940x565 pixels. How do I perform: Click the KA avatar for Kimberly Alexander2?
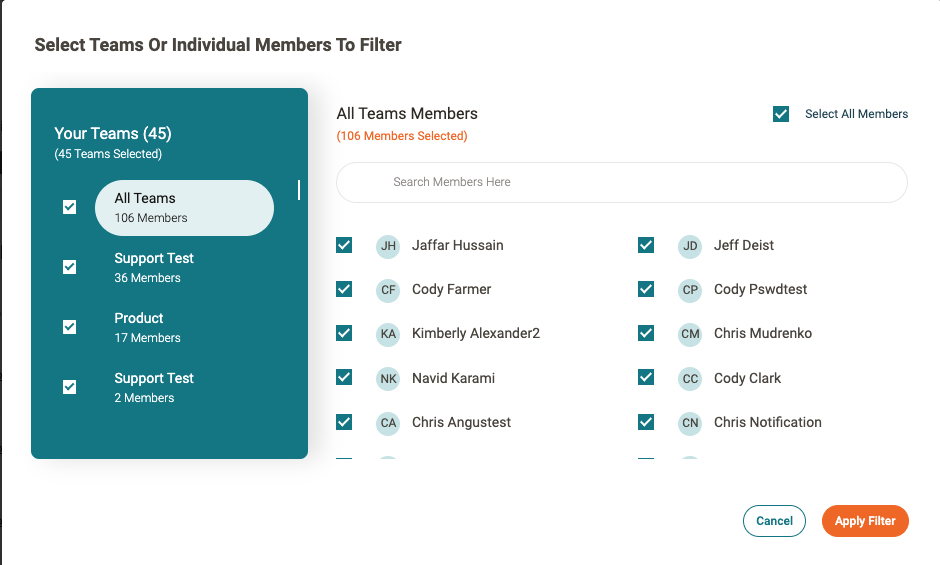[388, 334]
